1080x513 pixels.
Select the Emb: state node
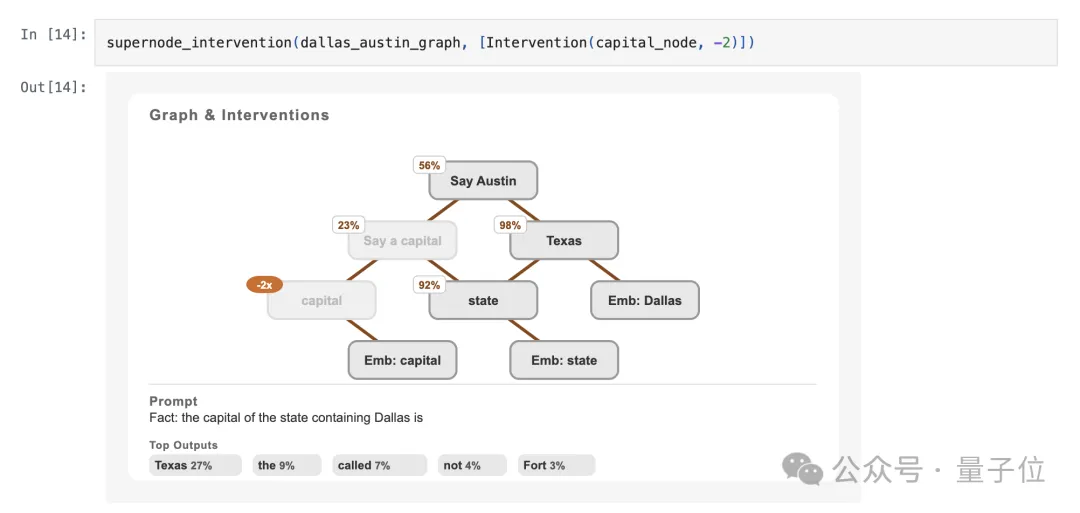click(564, 361)
